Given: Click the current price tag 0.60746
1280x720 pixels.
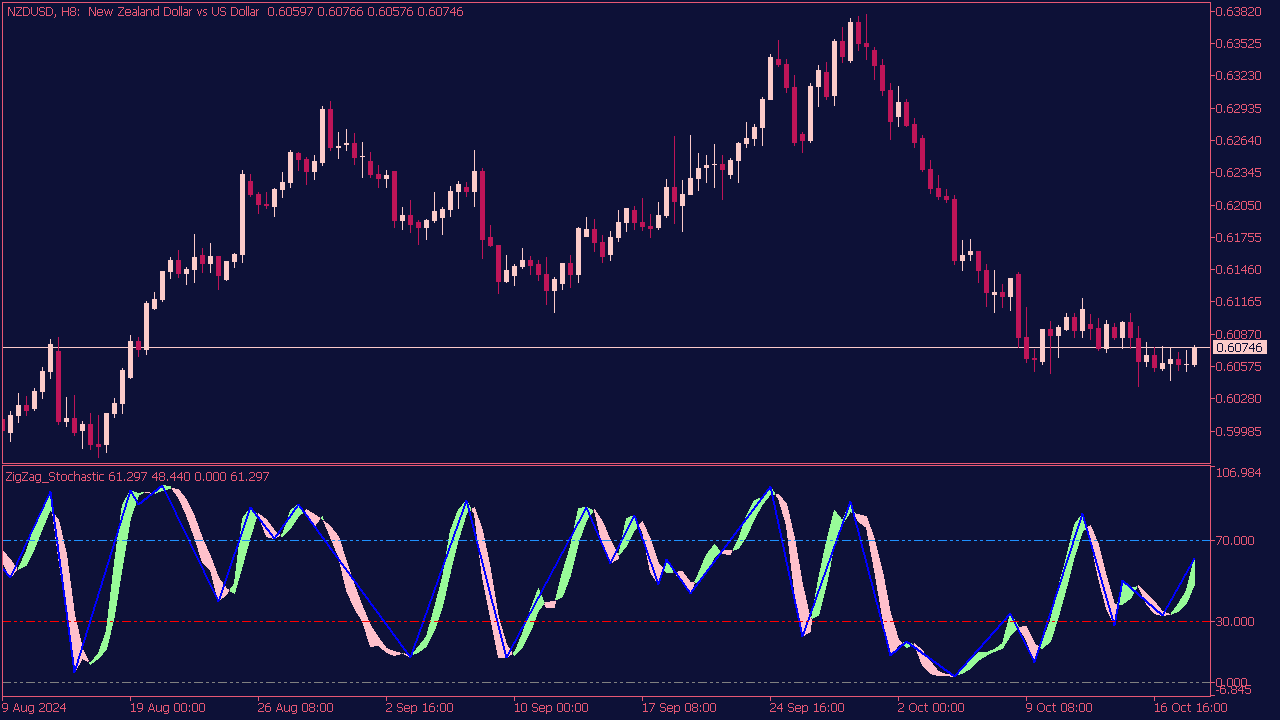Looking at the screenshot, I should tap(1239, 347).
